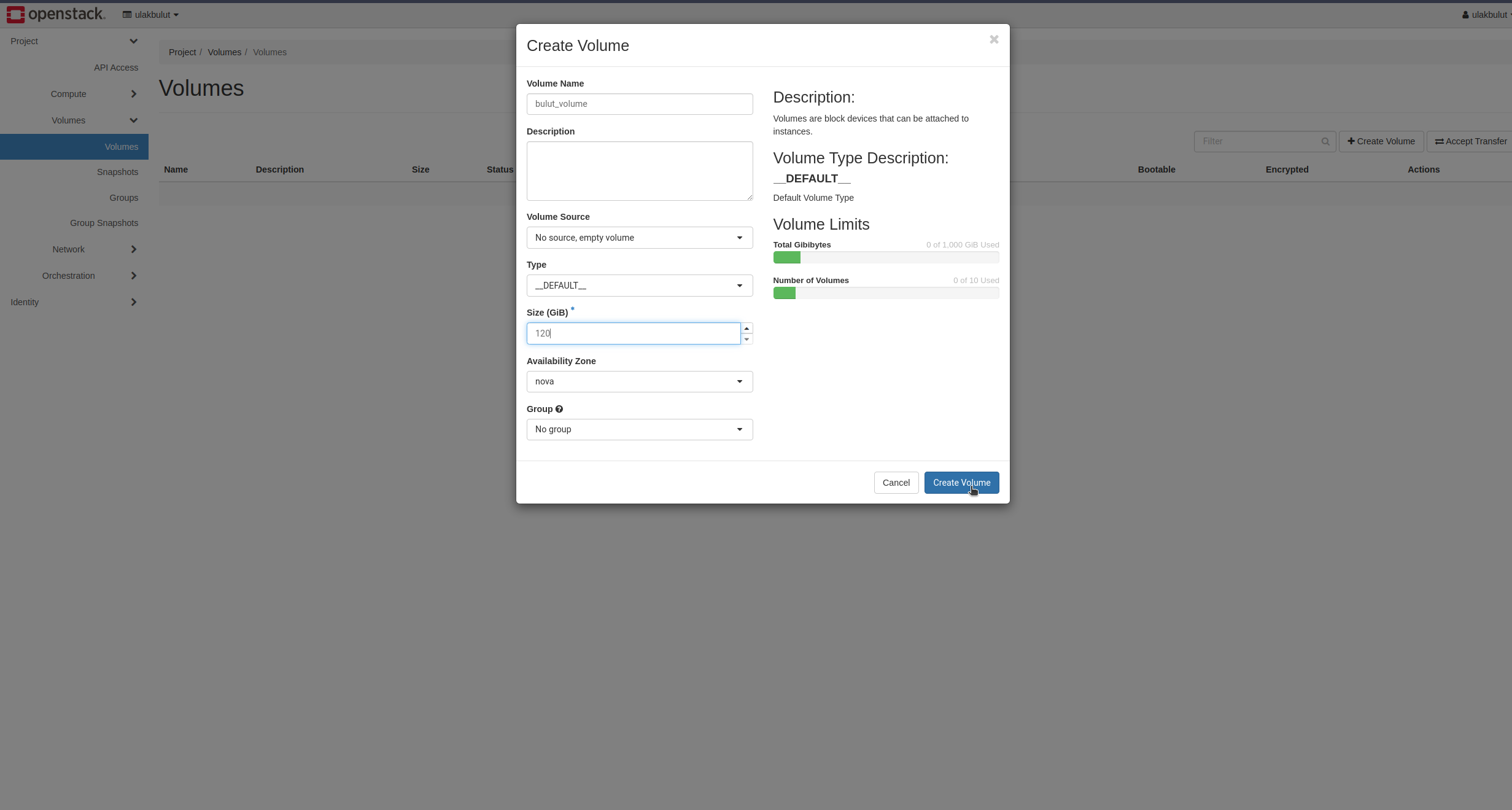Screen dimensions: 1512x810
Task: Open the Group dropdown showing No group
Action: tap(640, 429)
